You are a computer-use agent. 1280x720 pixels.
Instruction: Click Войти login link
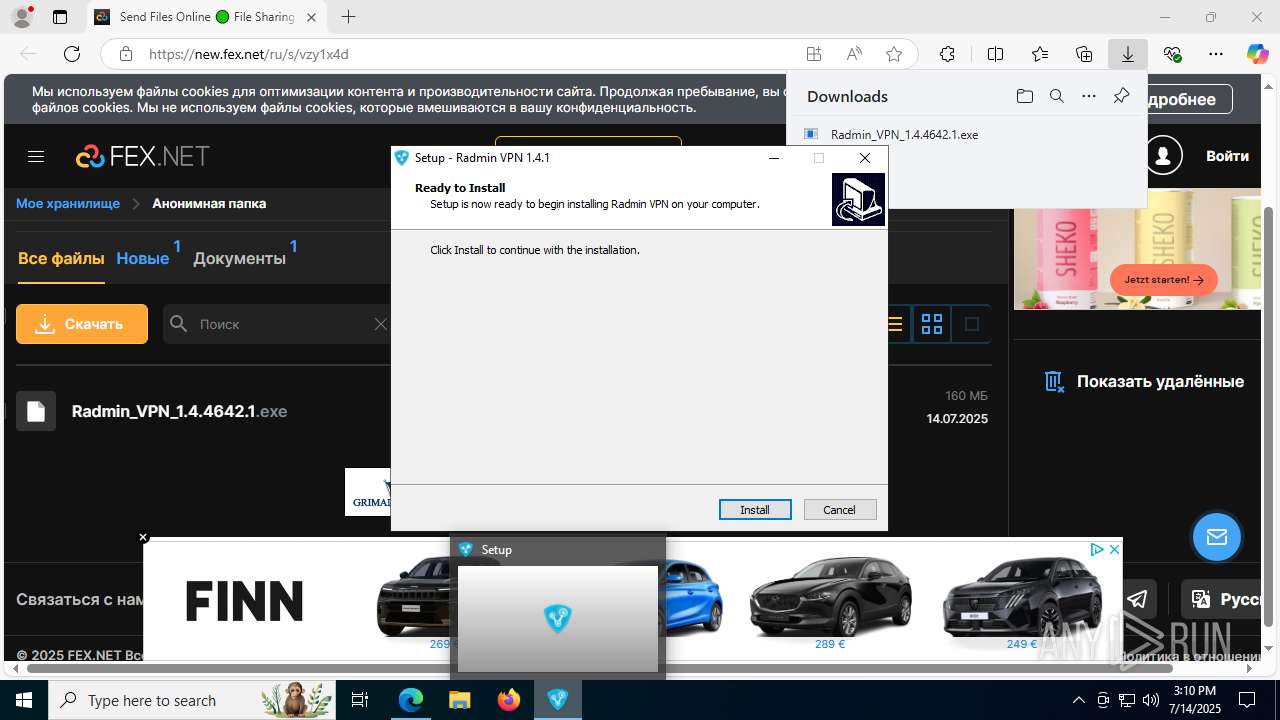pyautogui.click(x=1227, y=156)
